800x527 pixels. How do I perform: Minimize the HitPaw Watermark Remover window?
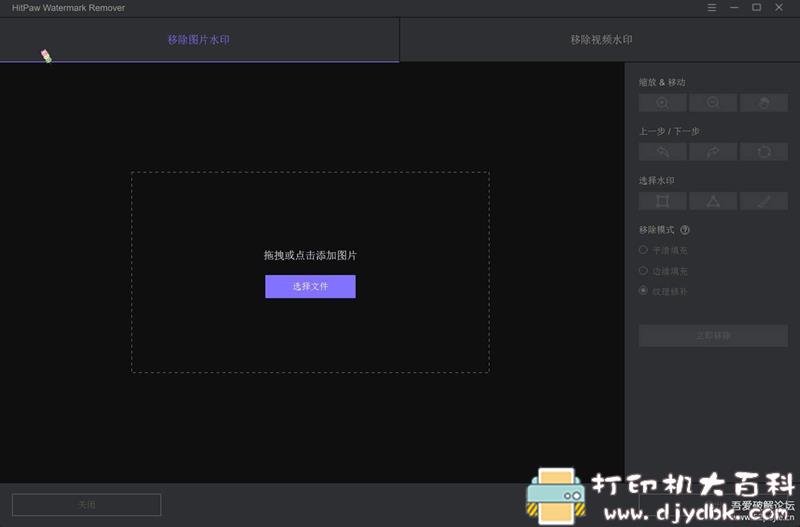(734, 8)
